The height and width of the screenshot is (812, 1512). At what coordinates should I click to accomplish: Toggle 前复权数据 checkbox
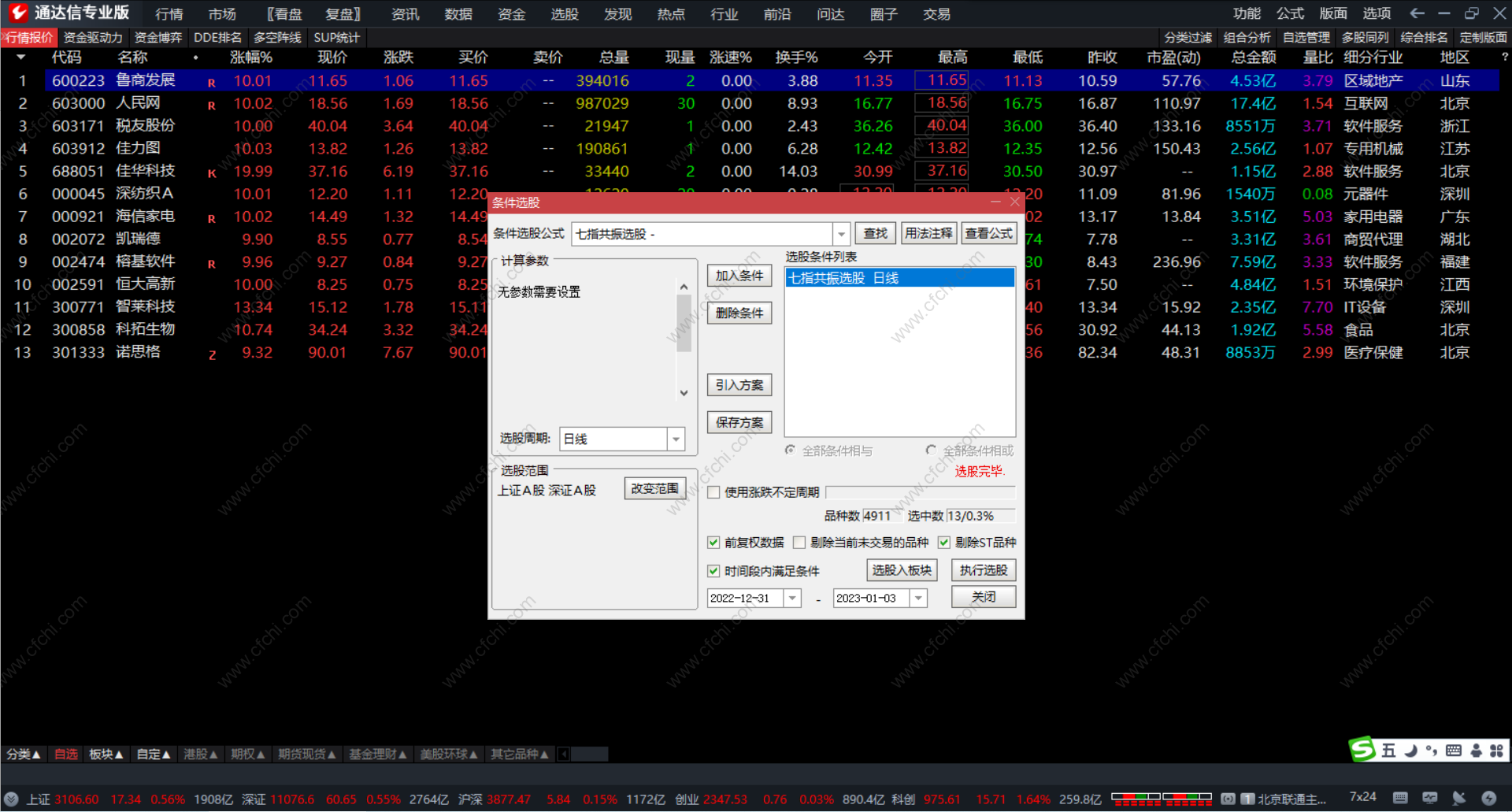(713, 543)
